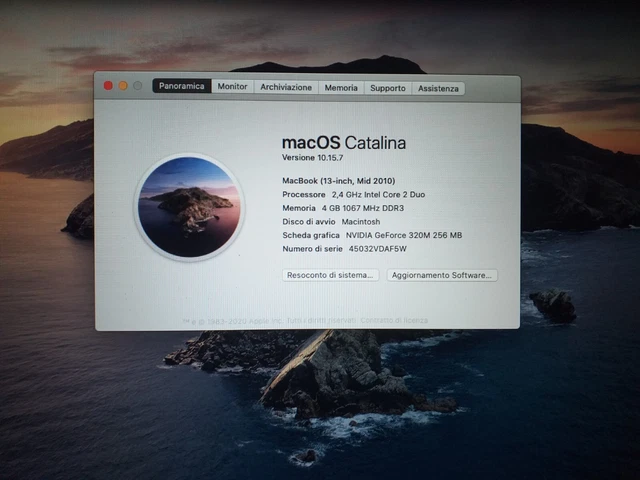Click the Numero di serie label
The width and height of the screenshot is (640, 480).
tap(312, 249)
